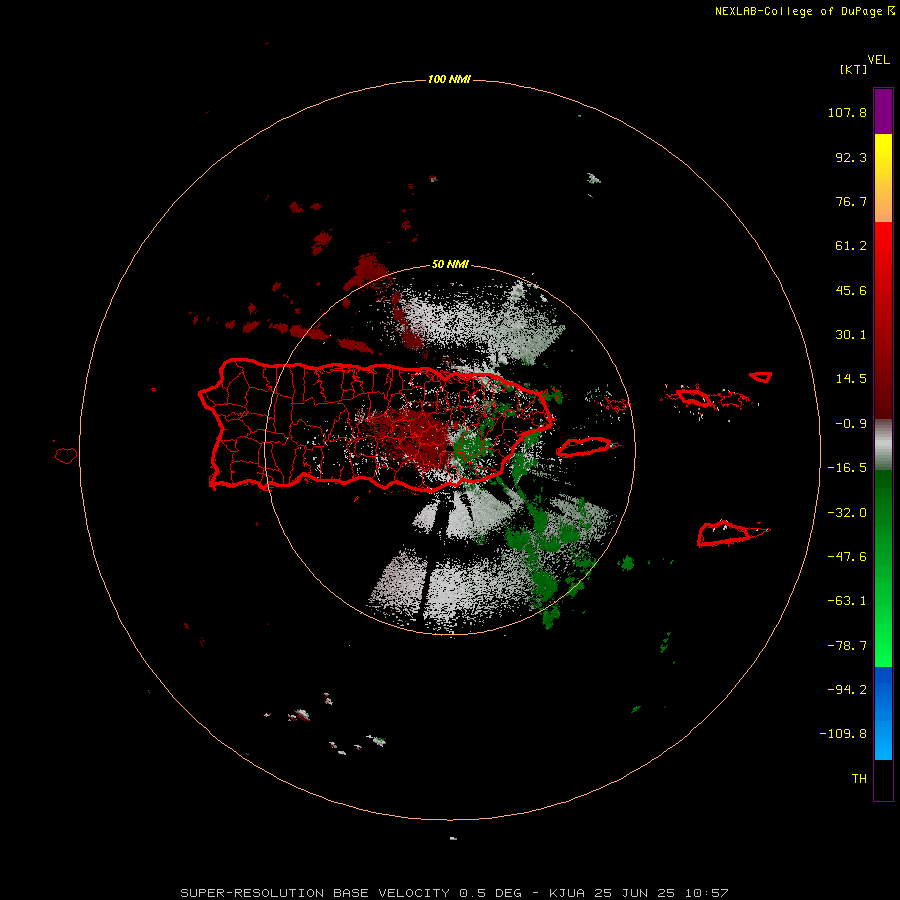Click the 100 NMI range ring label
Viewport: 900px width, 900px height.
coord(449,79)
